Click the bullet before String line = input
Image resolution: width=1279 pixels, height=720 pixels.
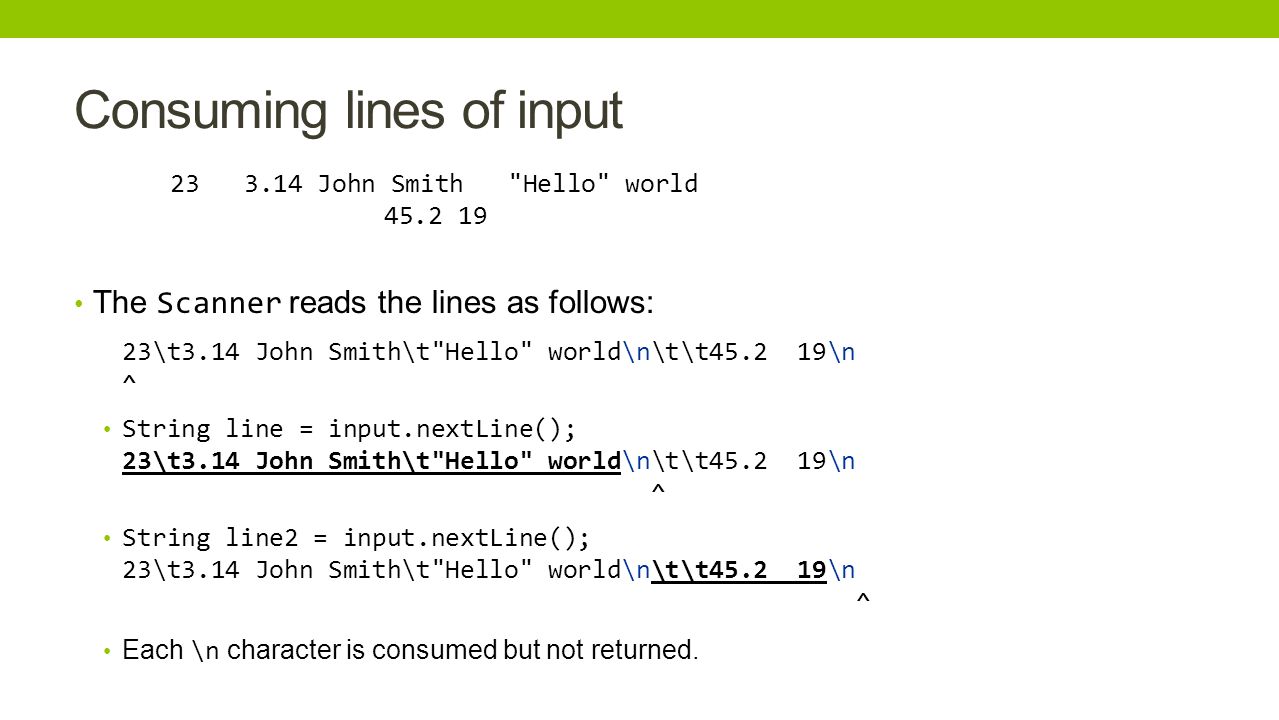pyautogui.click(x=108, y=430)
